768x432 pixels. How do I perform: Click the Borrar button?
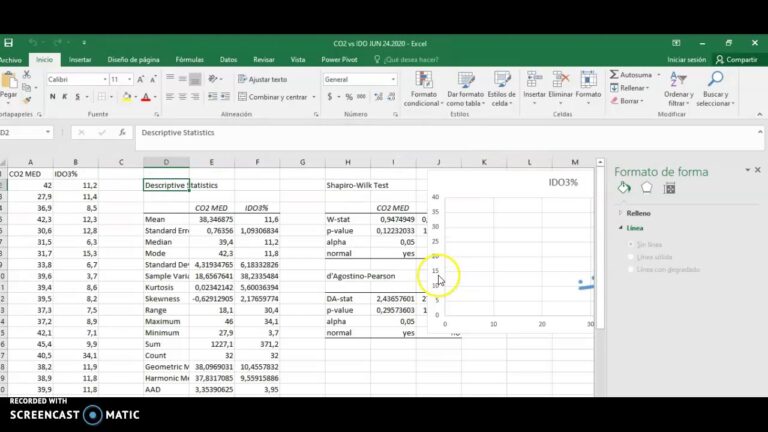[626, 101]
